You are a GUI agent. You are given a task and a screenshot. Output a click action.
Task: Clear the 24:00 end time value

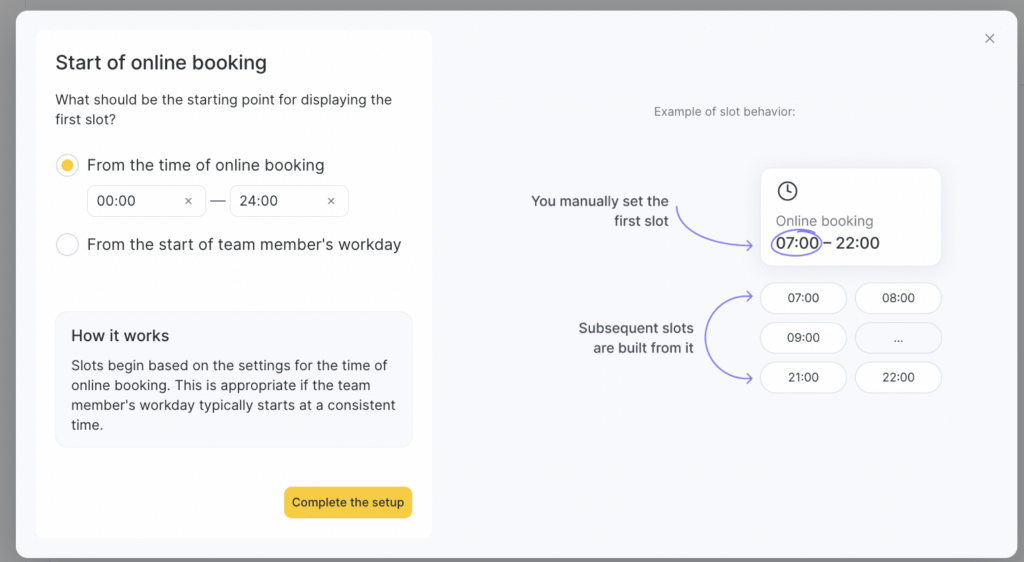tap(331, 201)
